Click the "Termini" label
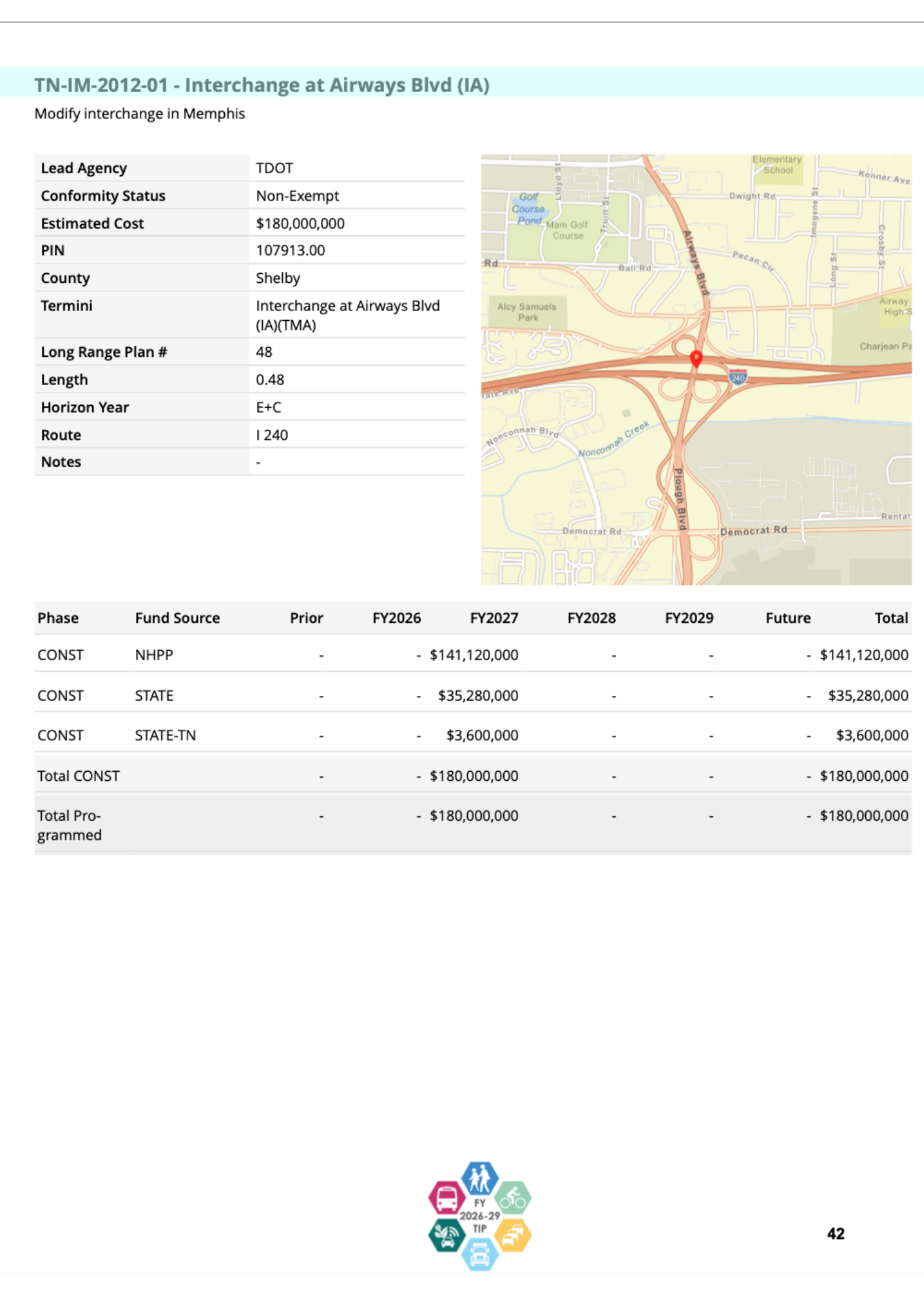 coord(67,306)
